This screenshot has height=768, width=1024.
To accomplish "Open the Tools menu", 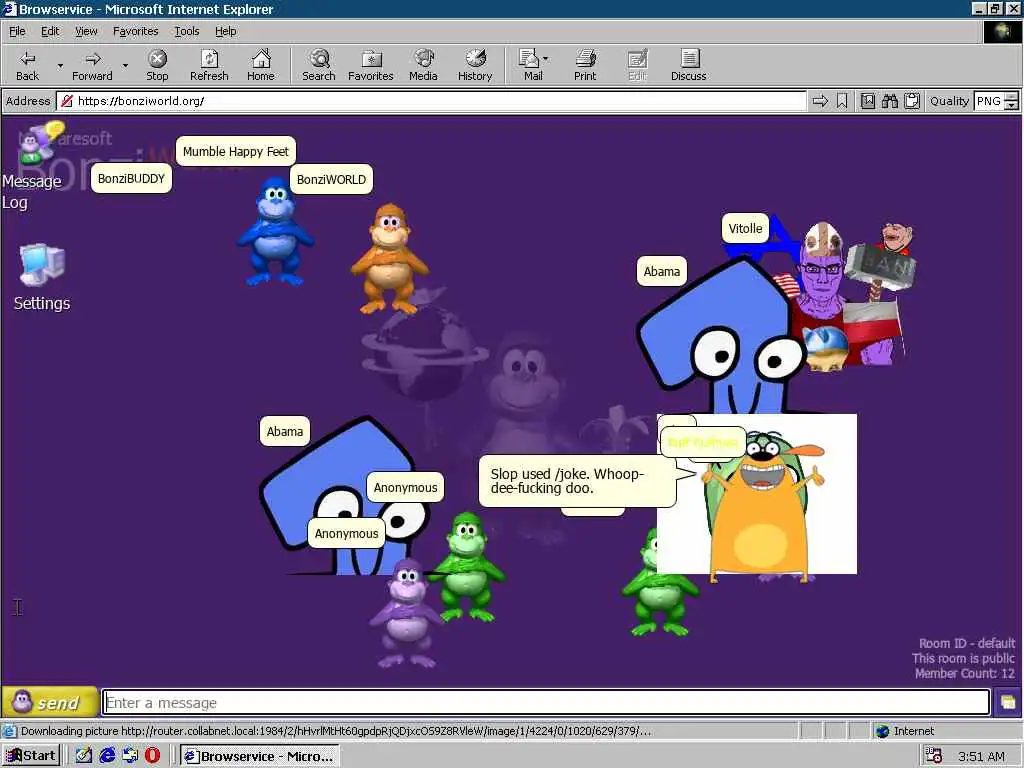I will [186, 31].
